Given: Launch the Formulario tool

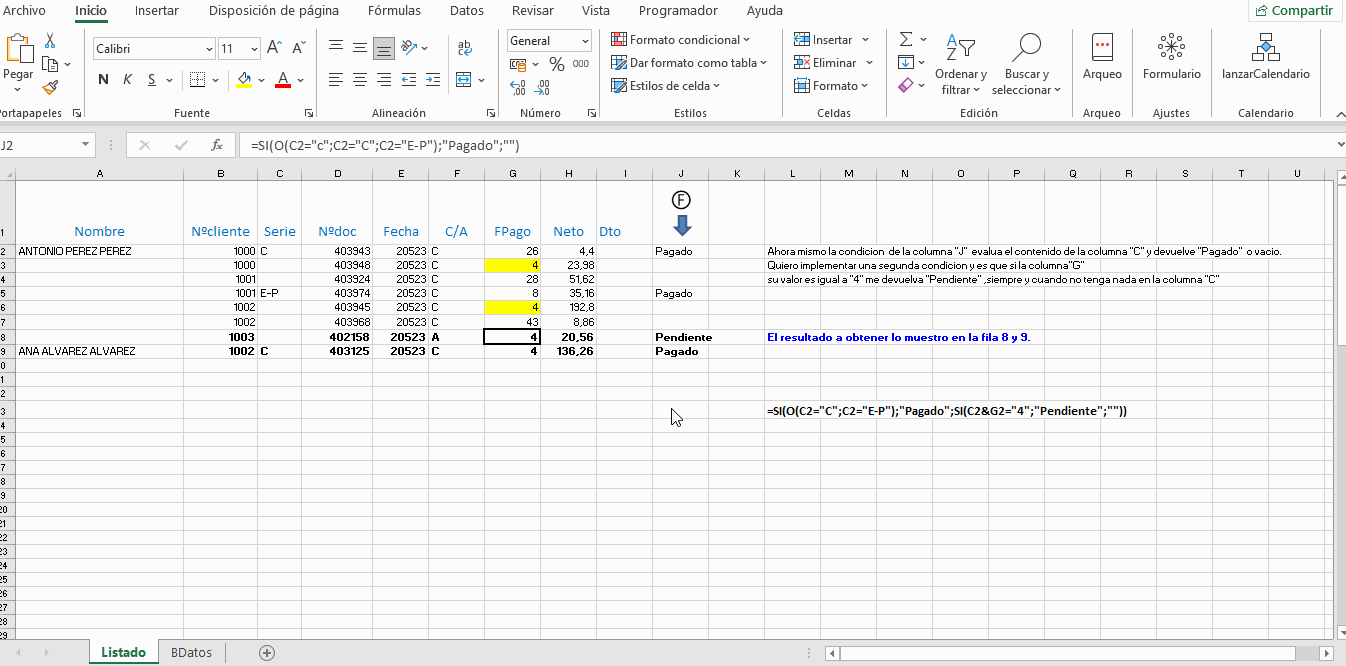Looking at the screenshot, I should pyautogui.click(x=1172, y=58).
